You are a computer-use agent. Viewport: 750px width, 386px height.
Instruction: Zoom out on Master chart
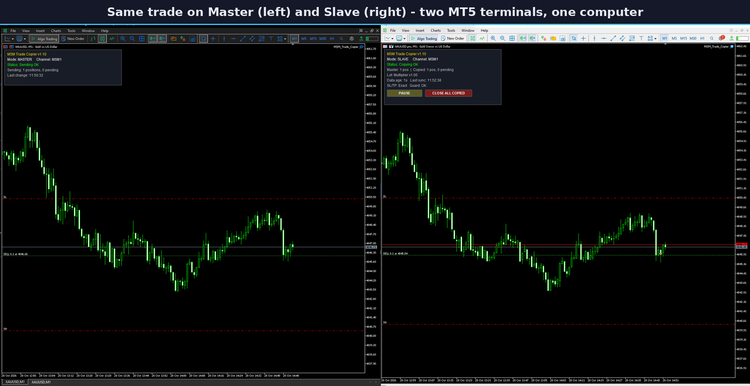(132, 39)
